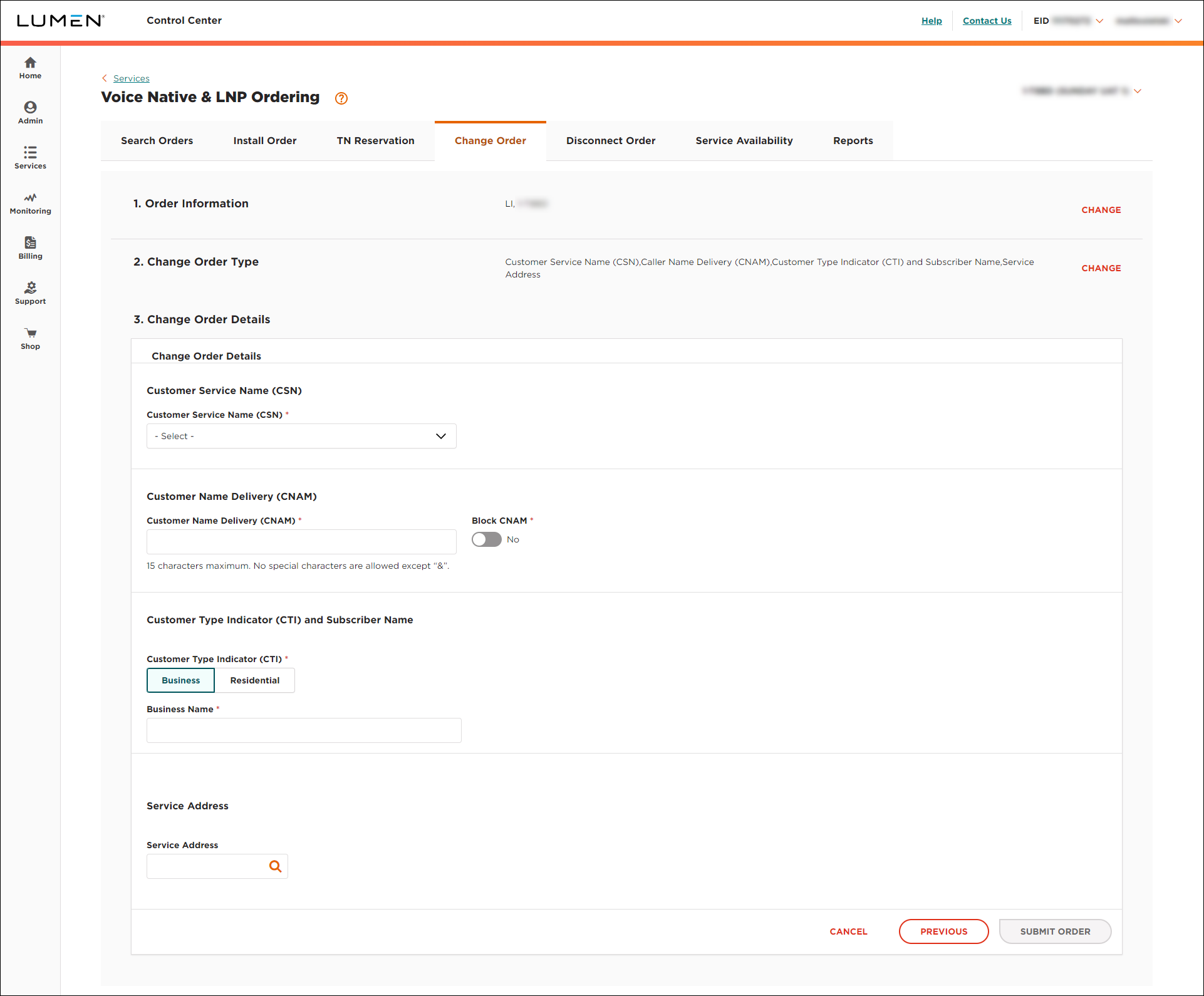Click the CANCEL button
Image resolution: width=1204 pixels, height=996 pixels.
(849, 931)
